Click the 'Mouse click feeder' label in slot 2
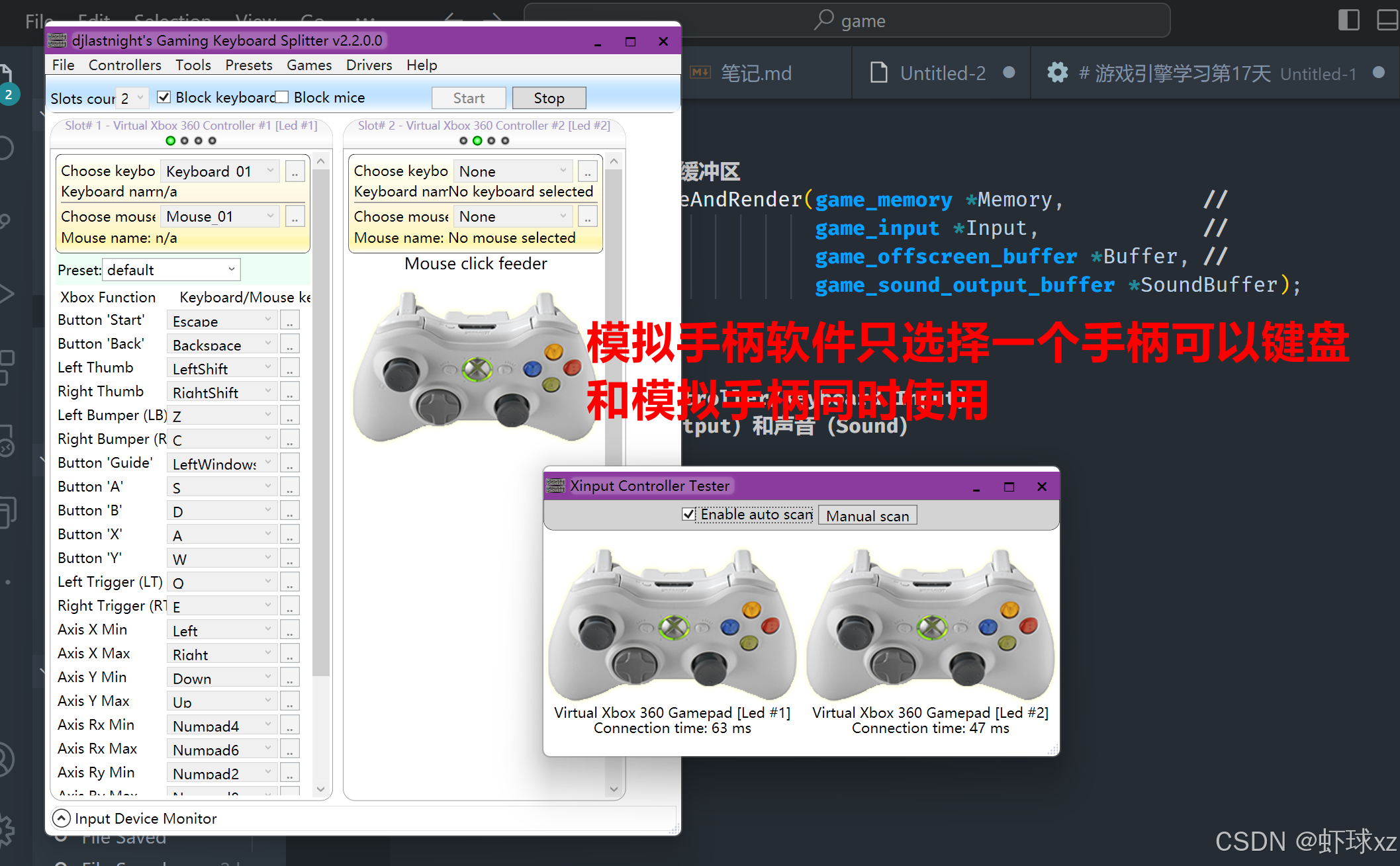Viewport: 1400px width, 866px height. 476,264
